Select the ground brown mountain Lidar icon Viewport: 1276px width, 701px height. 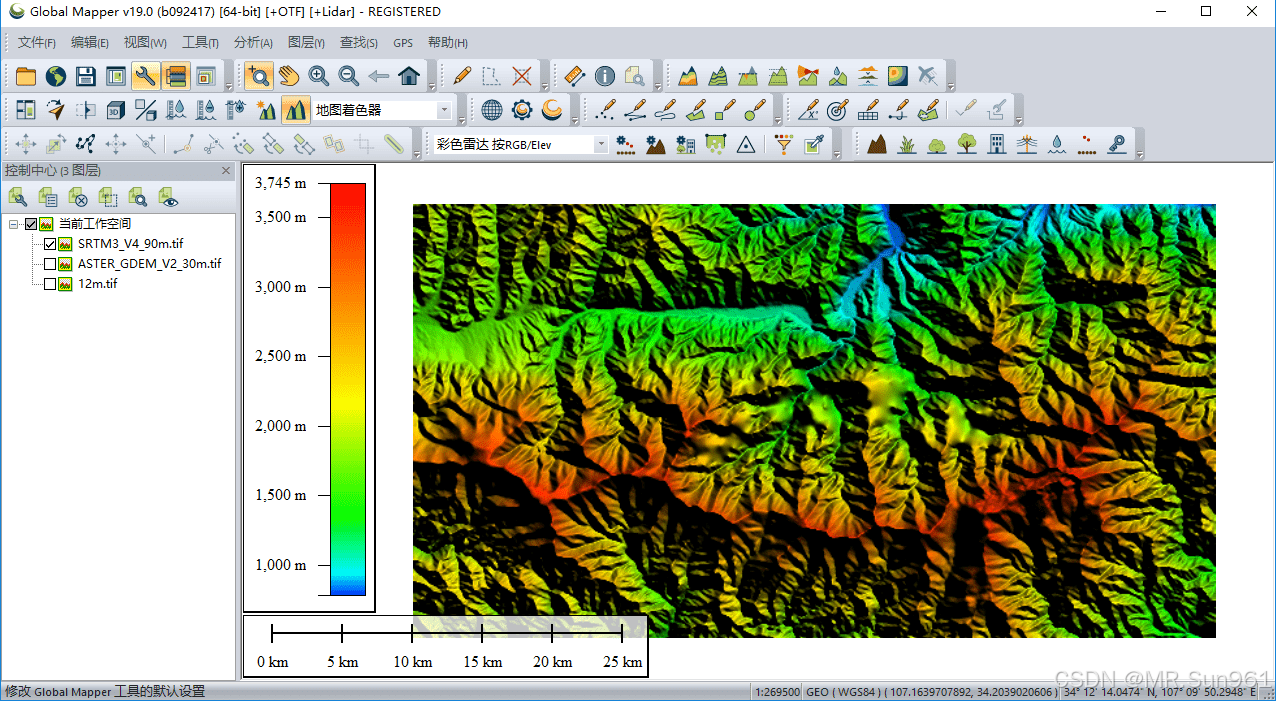coord(877,145)
